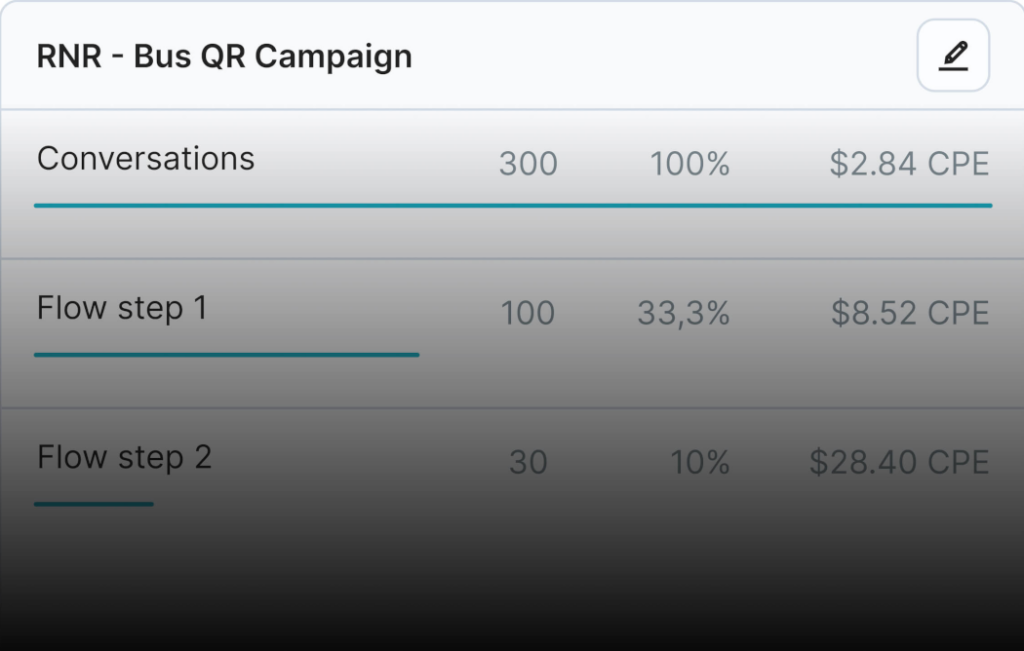The width and height of the screenshot is (1024, 651).
Task: Select the 33,3% percentage value
Action: coord(683,313)
